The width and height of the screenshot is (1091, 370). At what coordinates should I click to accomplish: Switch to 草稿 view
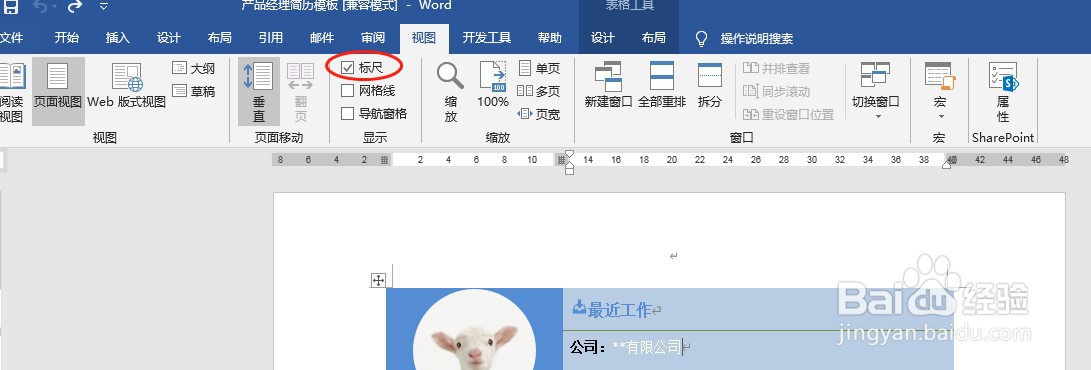(194, 91)
